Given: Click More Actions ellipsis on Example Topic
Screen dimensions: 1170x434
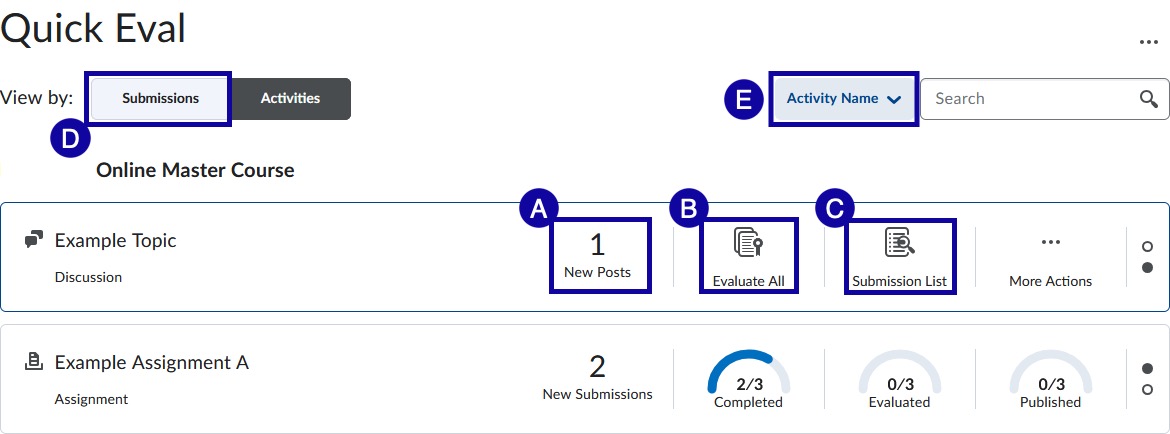Looking at the screenshot, I should (1050, 242).
